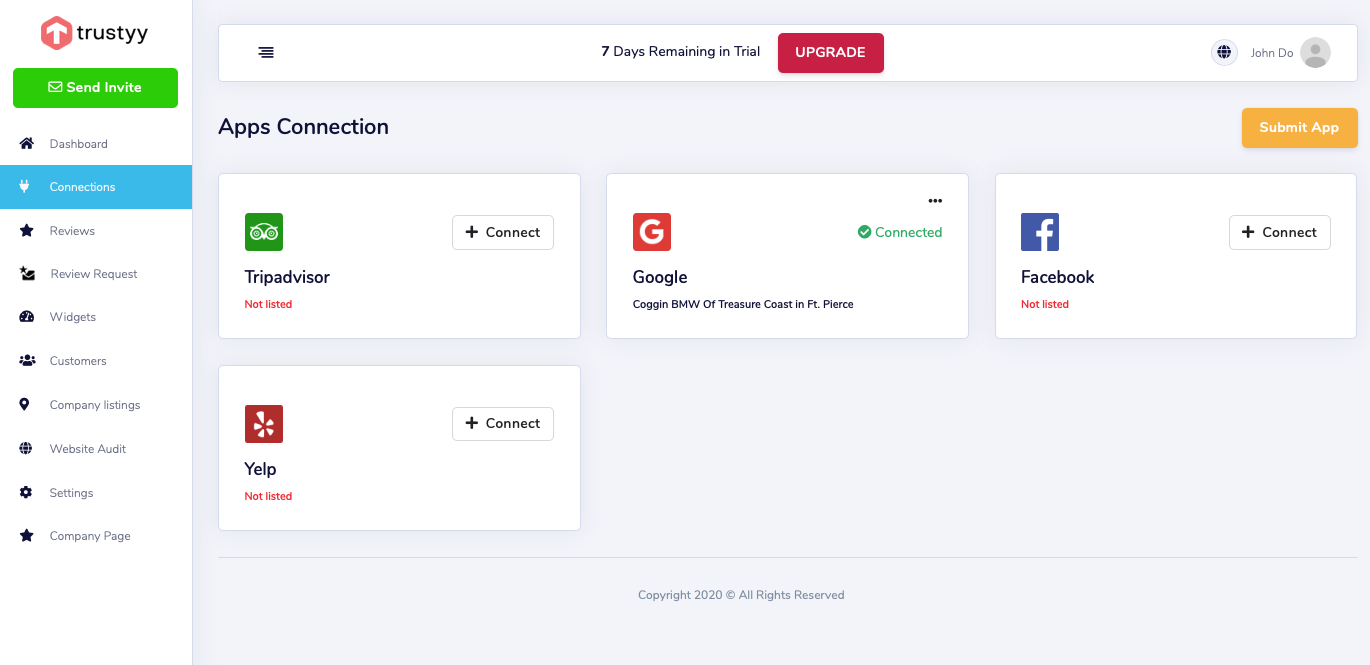Click the Tripadvisor logo icon
Viewport: 1370px width, 665px height.
pyautogui.click(x=264, y=232)
